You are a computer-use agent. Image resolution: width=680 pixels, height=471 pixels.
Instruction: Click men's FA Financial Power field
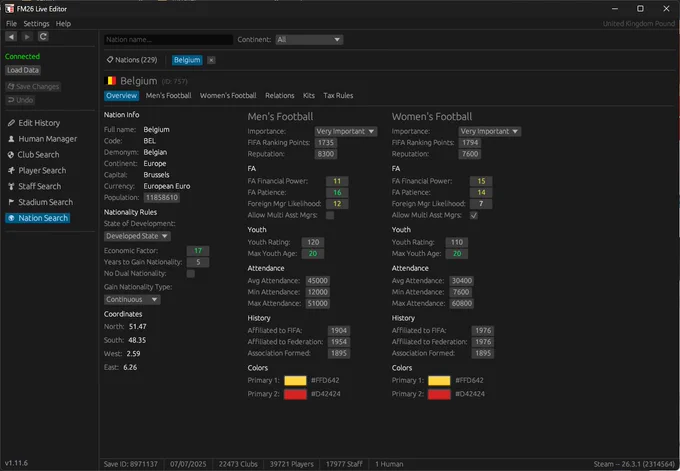pos(337,181)
